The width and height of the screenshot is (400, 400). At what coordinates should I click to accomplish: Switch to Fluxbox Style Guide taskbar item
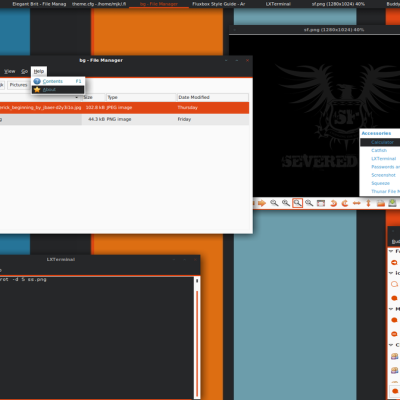point(219,4)
